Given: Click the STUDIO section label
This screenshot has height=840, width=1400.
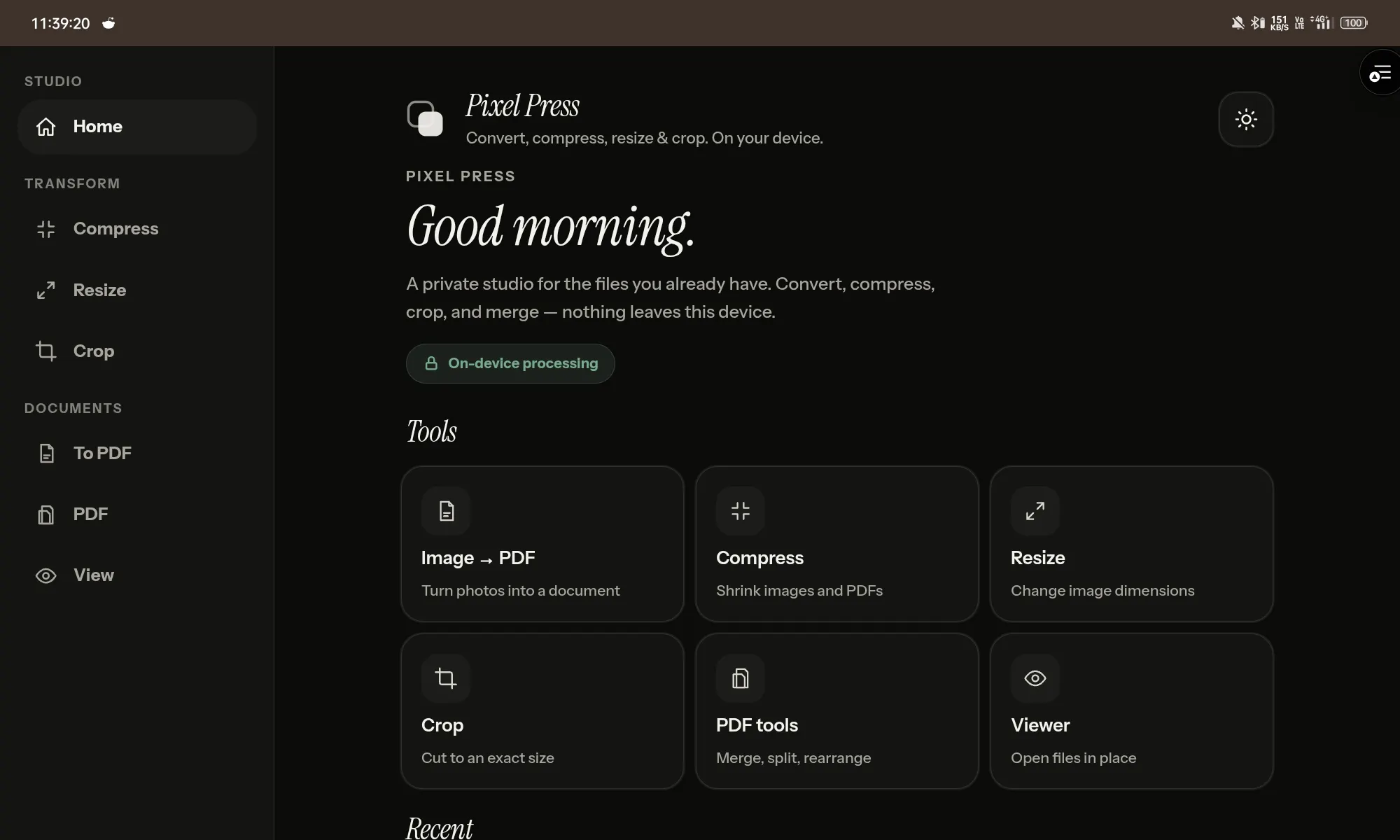Looking at the screenshot, I should coord(53,81).
